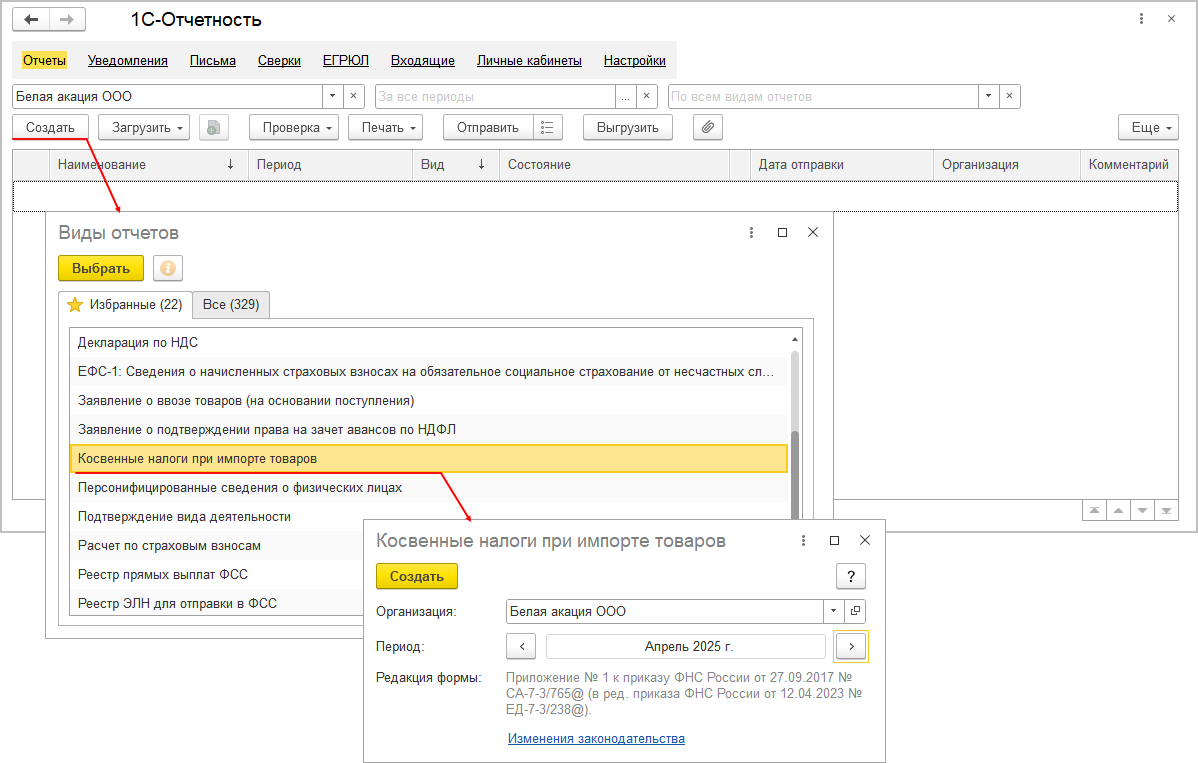Click the document icon next to Загрузить
This screenshot has width=1198, height=763.
214,128
